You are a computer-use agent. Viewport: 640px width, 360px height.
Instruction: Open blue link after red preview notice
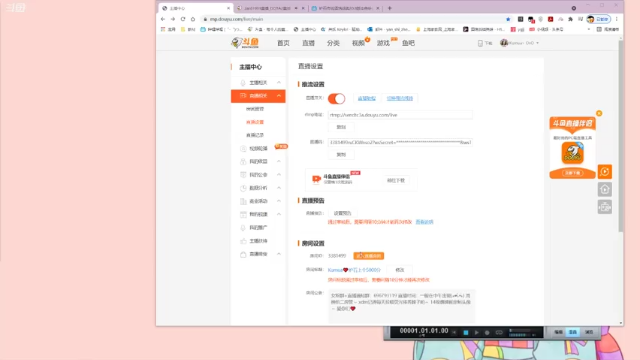424,222
